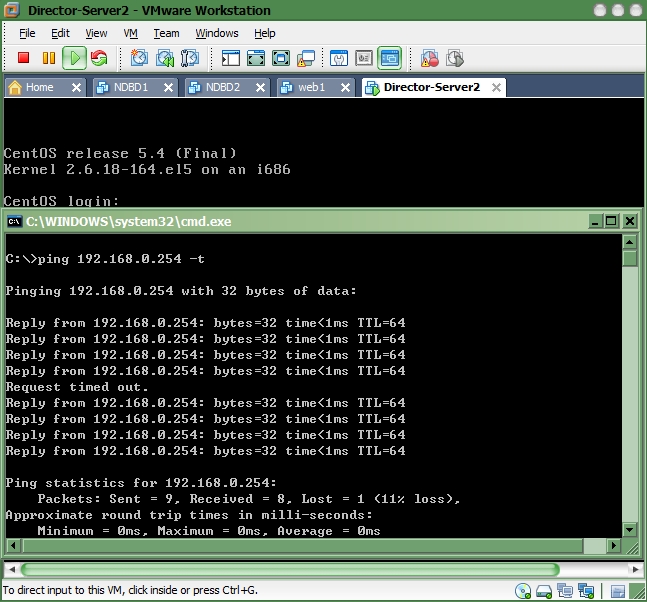Open the Edit menu
Screen dimensions: 647x602
pyautogui.click(x=60, y=33)
